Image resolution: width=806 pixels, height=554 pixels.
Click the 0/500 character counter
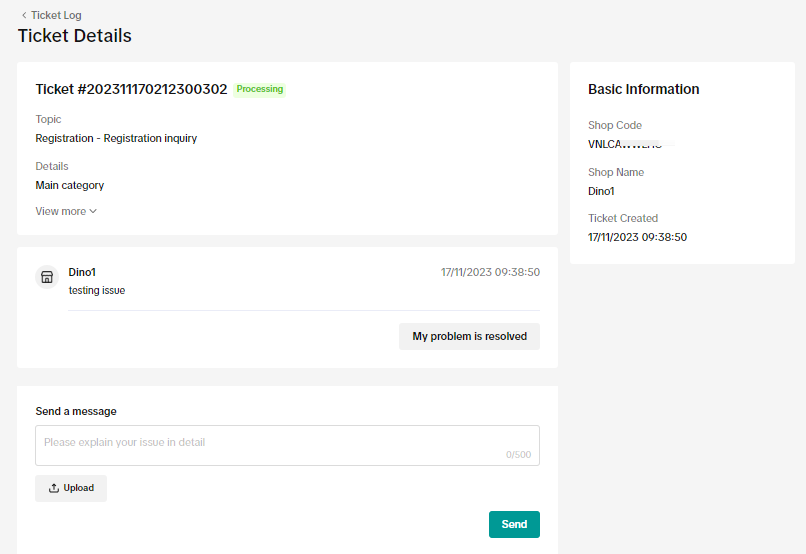coord(518,455)
